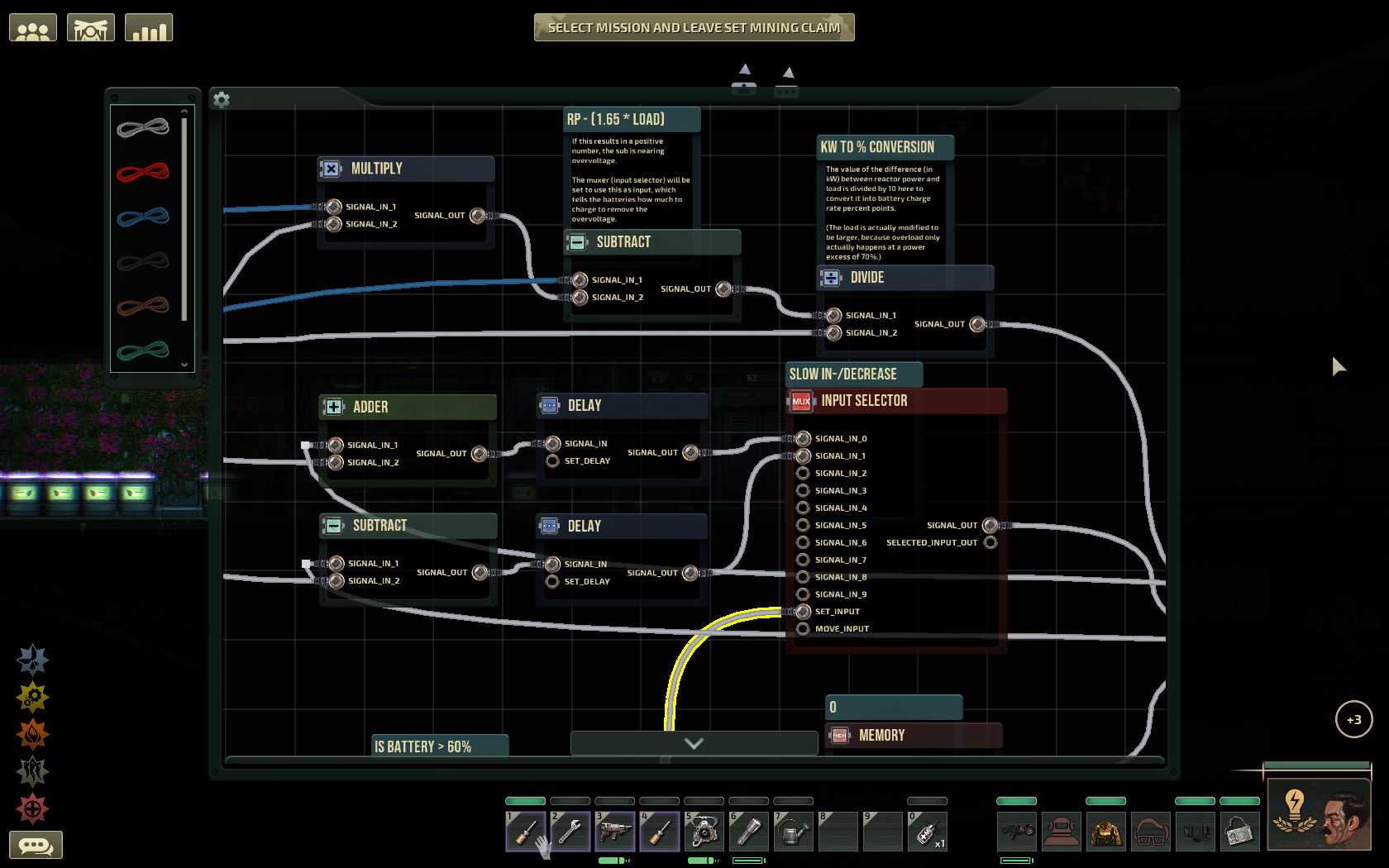This screenshot has height=868, width=1389.
Task: Click the wire palette scrollbar
Action: [x=184, y=219]
